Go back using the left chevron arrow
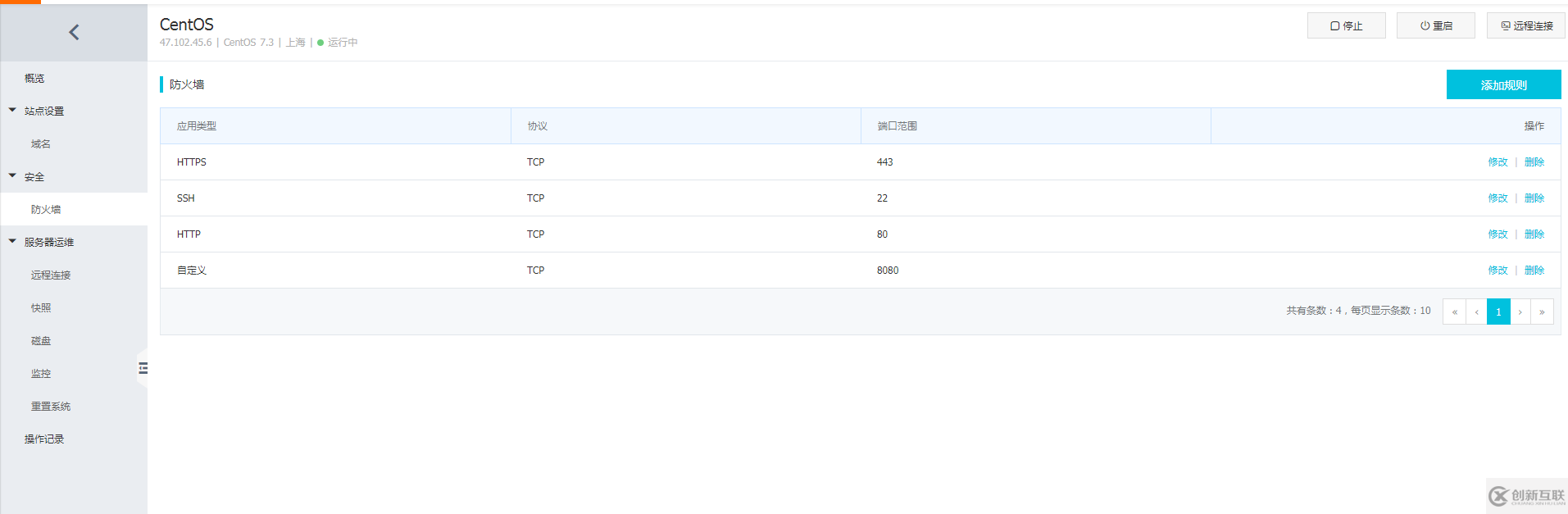 74,32
